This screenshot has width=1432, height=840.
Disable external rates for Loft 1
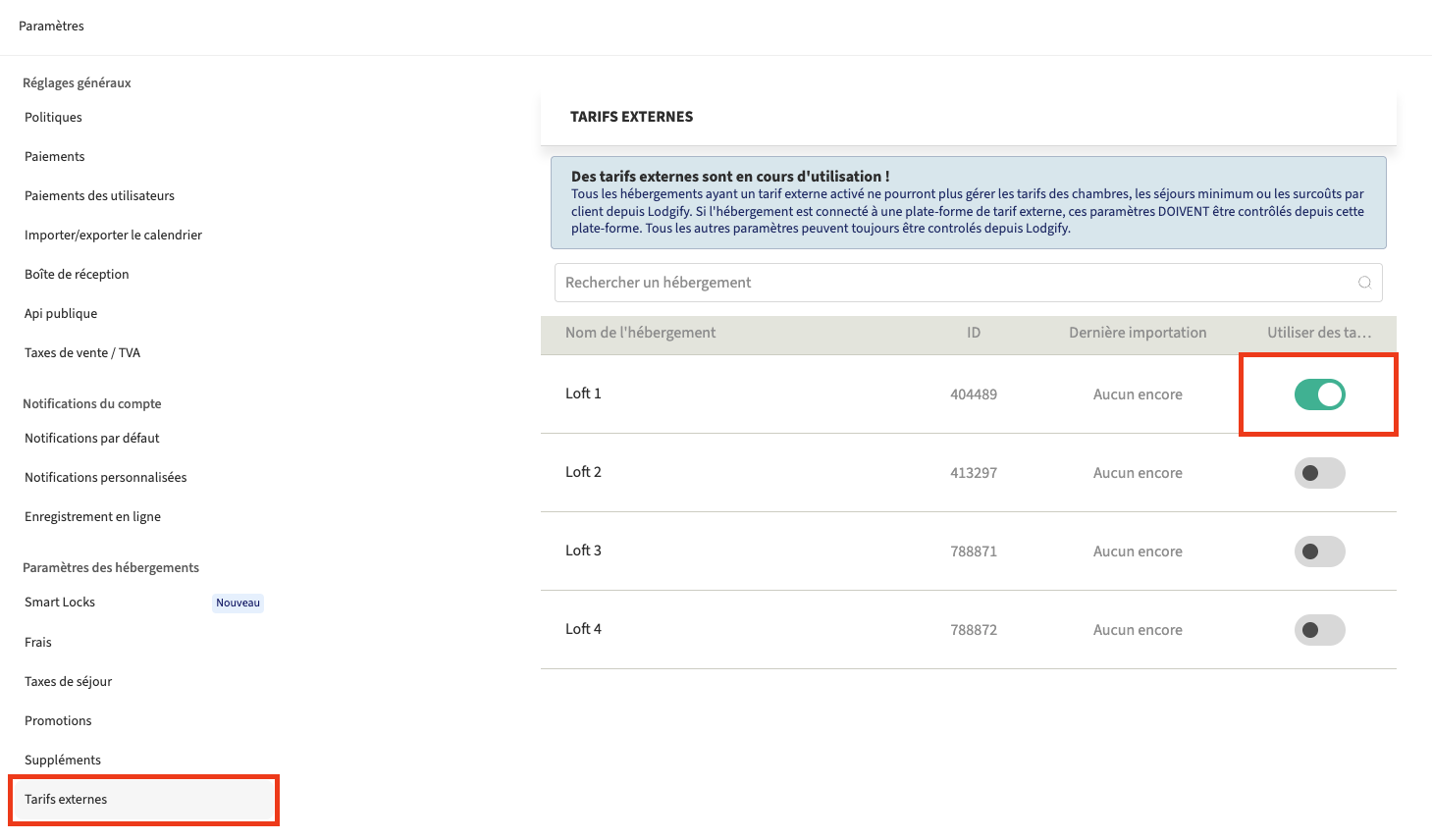tap(1319, 394)
